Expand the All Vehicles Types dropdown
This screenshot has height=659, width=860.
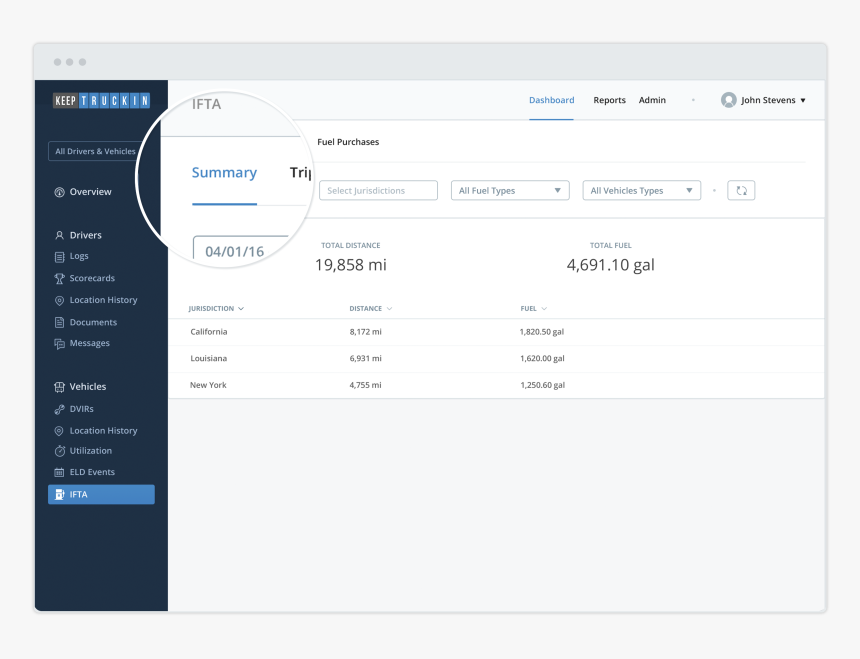click(x=641, y=190)
